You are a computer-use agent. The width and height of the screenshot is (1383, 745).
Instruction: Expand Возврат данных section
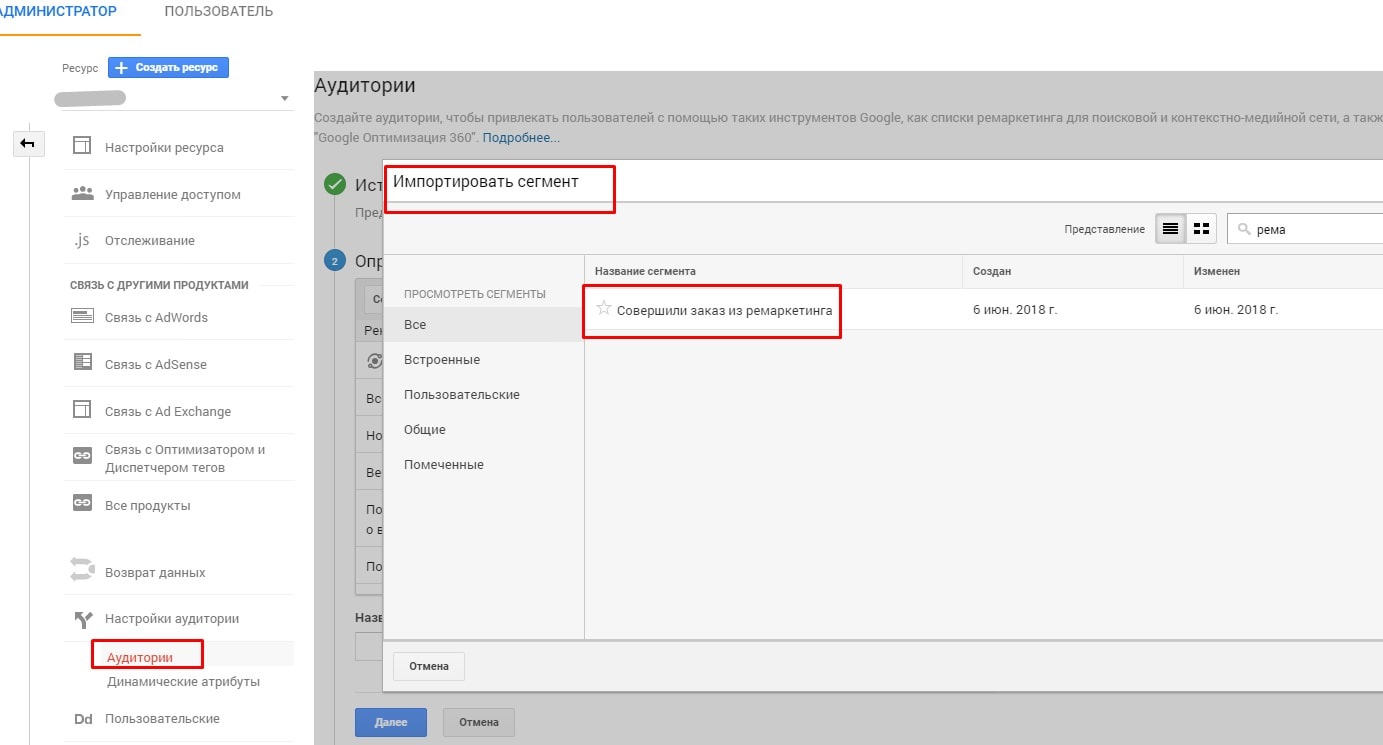[x=154, y=572]
